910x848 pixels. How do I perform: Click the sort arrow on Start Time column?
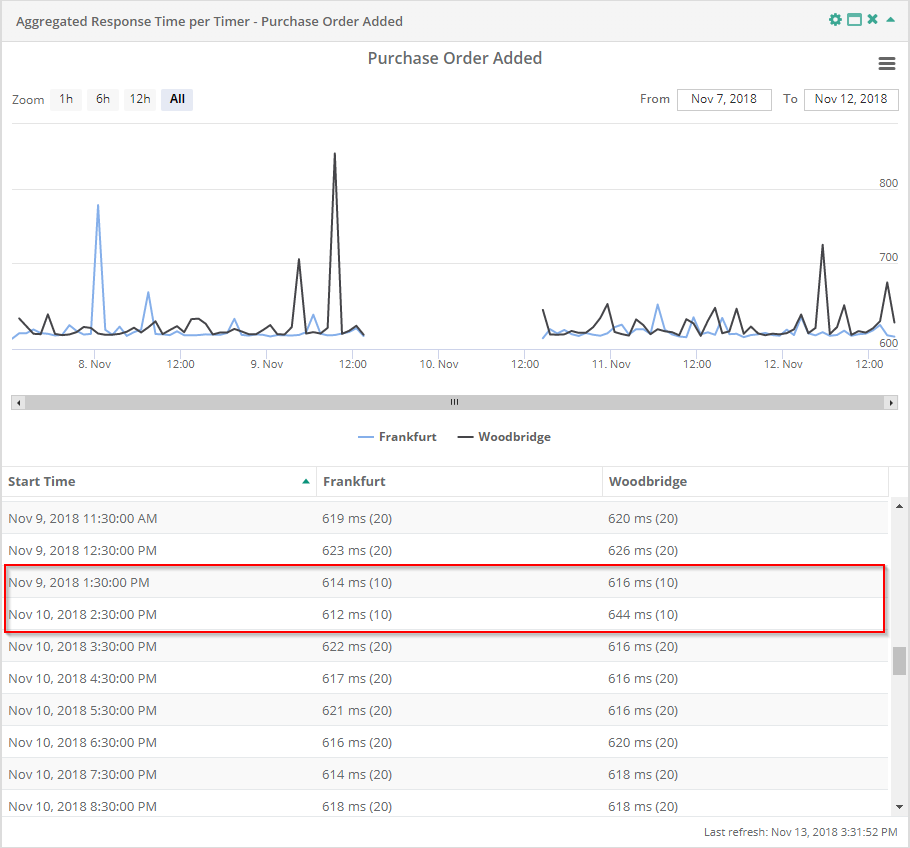point(306,481)
